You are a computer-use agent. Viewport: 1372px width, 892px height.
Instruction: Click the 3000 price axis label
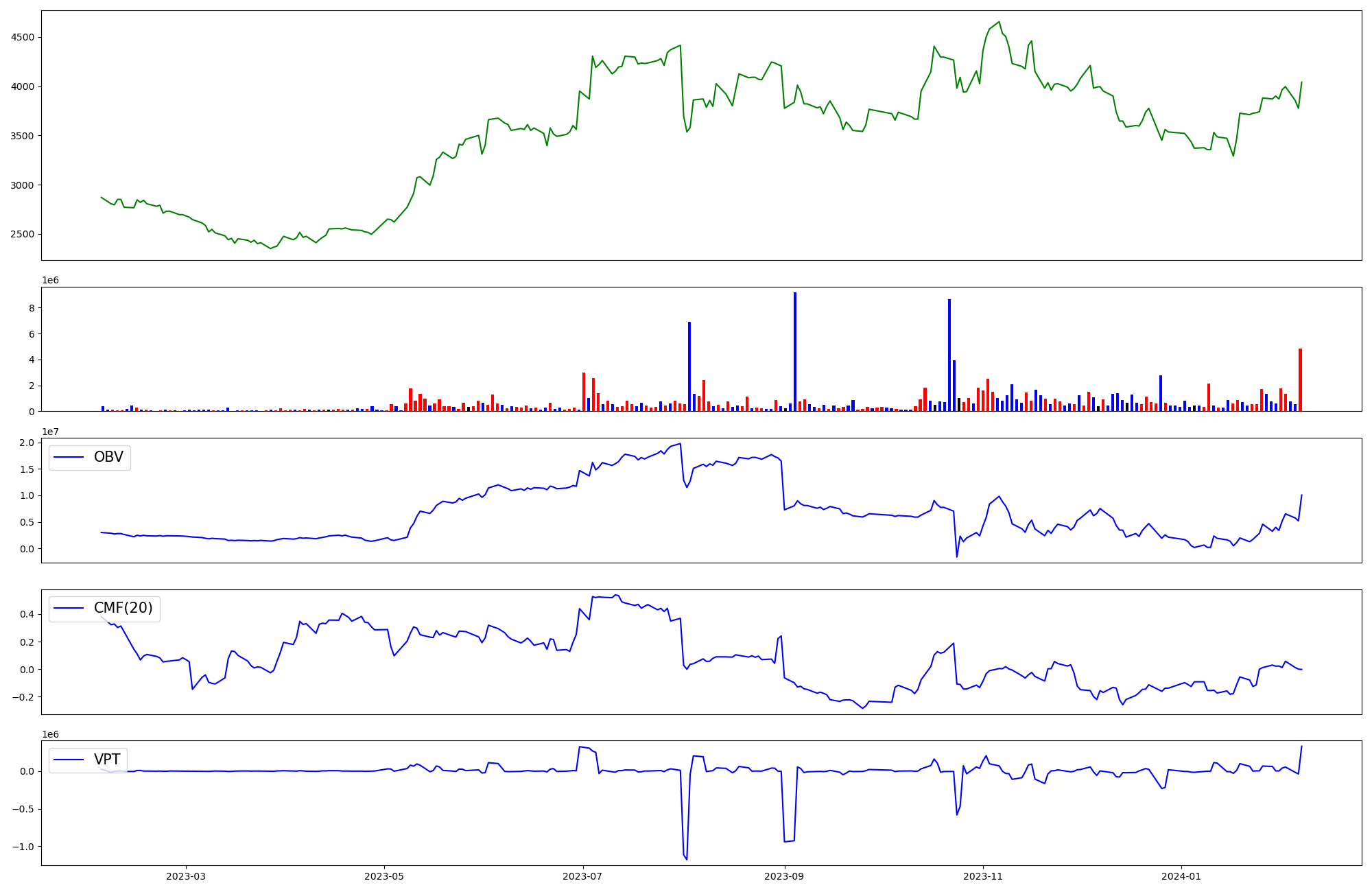click(23, 185)
